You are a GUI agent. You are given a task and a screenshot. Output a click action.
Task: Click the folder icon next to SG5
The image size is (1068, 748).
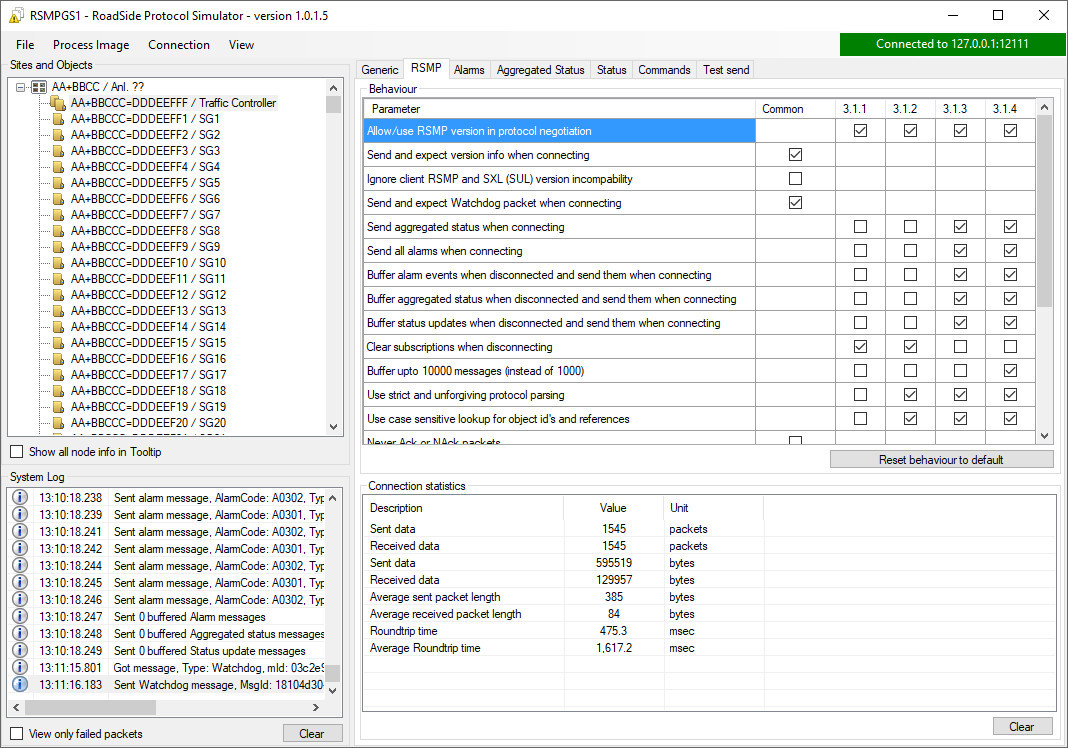click(58, 183)
